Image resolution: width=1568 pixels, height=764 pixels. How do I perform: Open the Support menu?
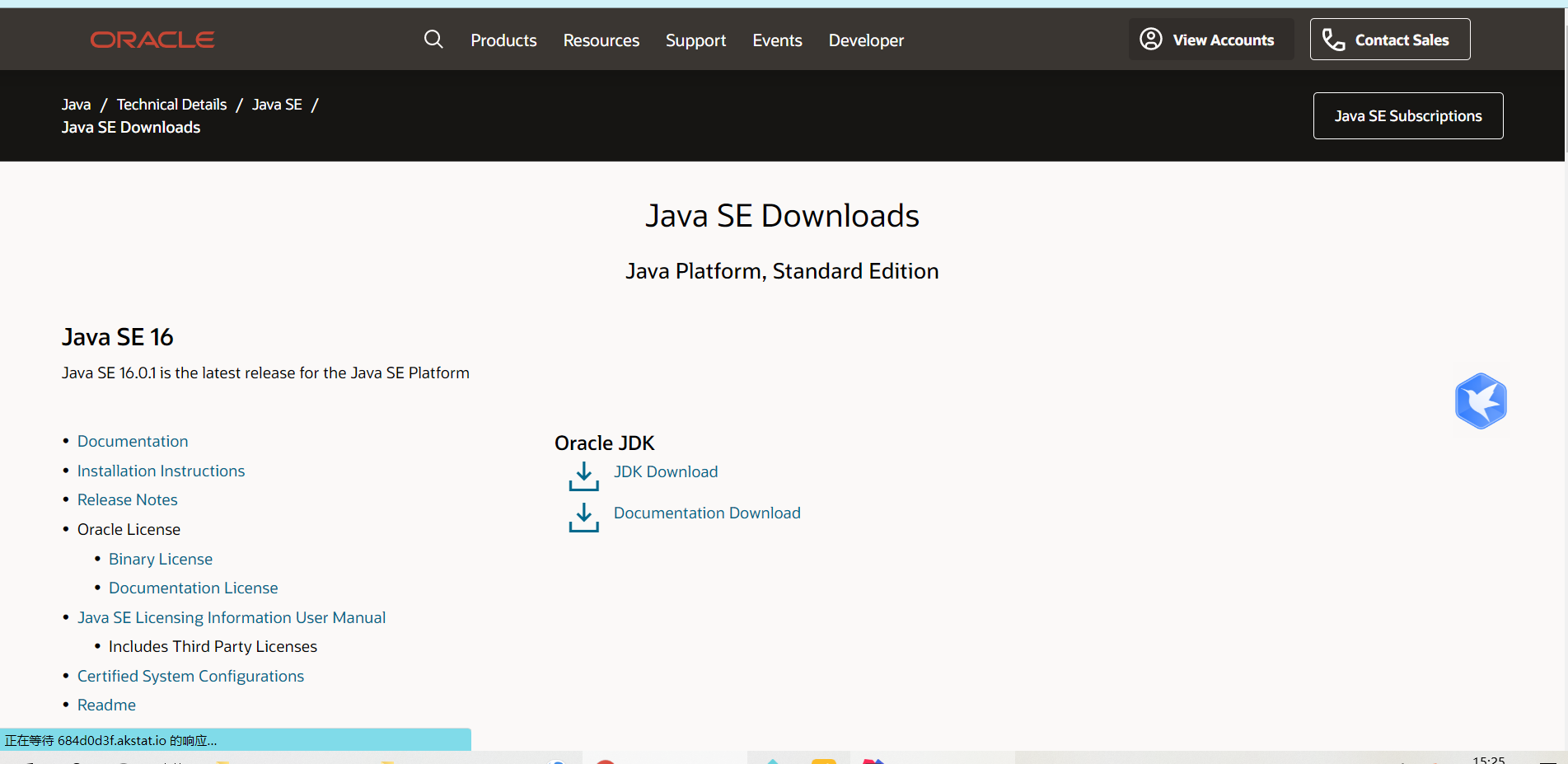tap(695, 40)
